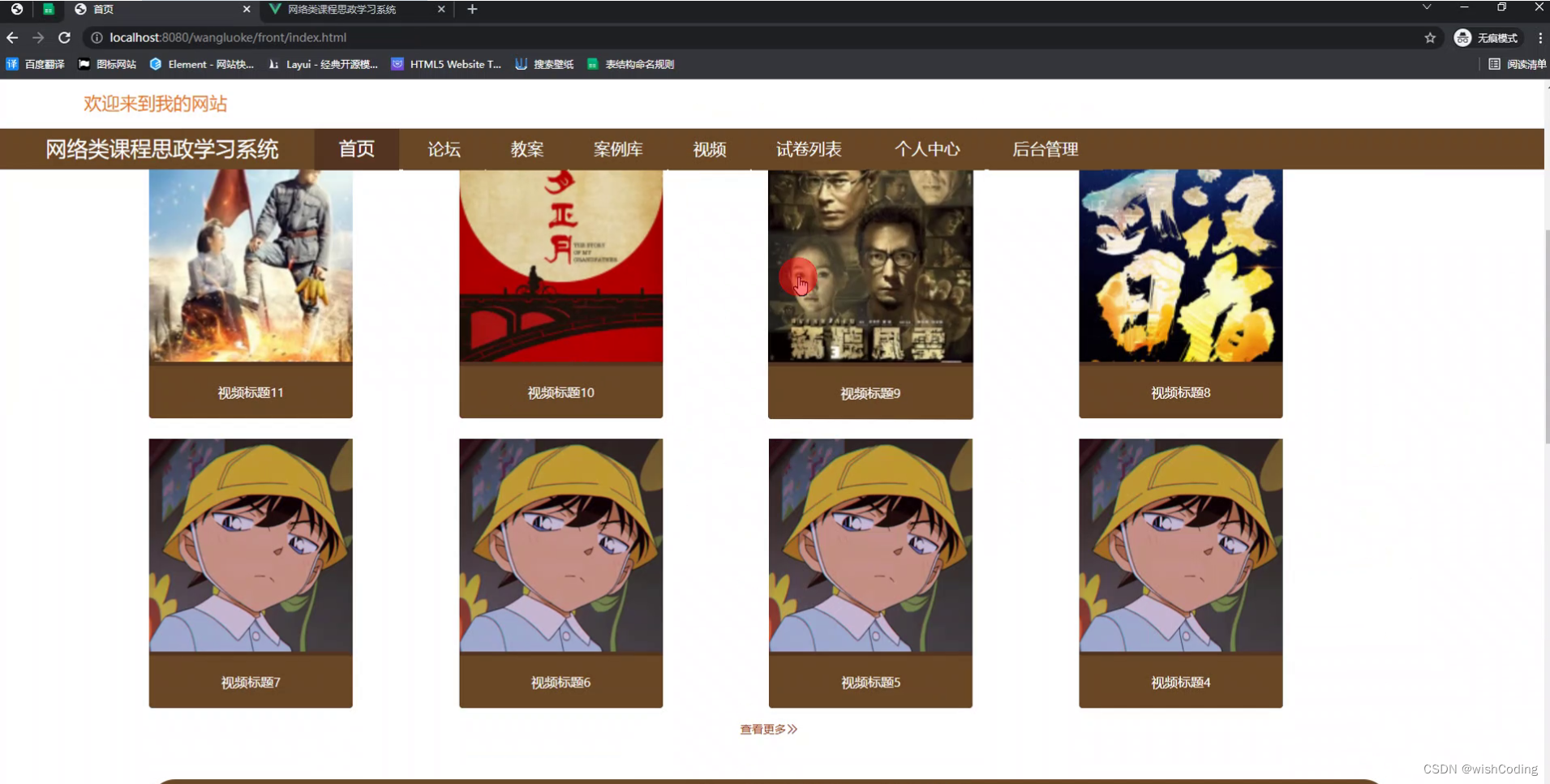The height and width of the screenshot is (784, 1550).
Task: Open the 视频标题4 Conan thumbnail
Action: pos(1180,546)
